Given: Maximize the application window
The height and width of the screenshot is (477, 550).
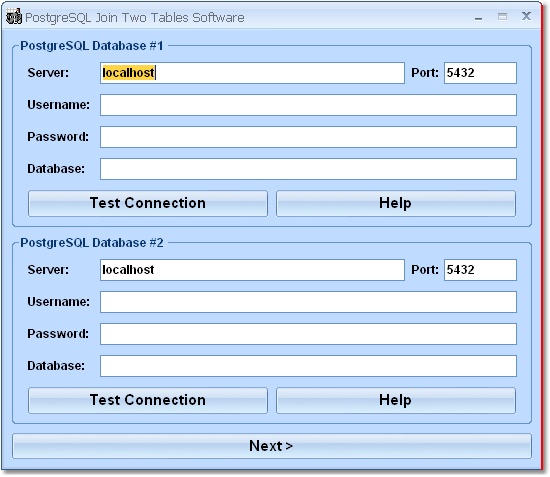Looking at the screenshot, I should [502, 16].
